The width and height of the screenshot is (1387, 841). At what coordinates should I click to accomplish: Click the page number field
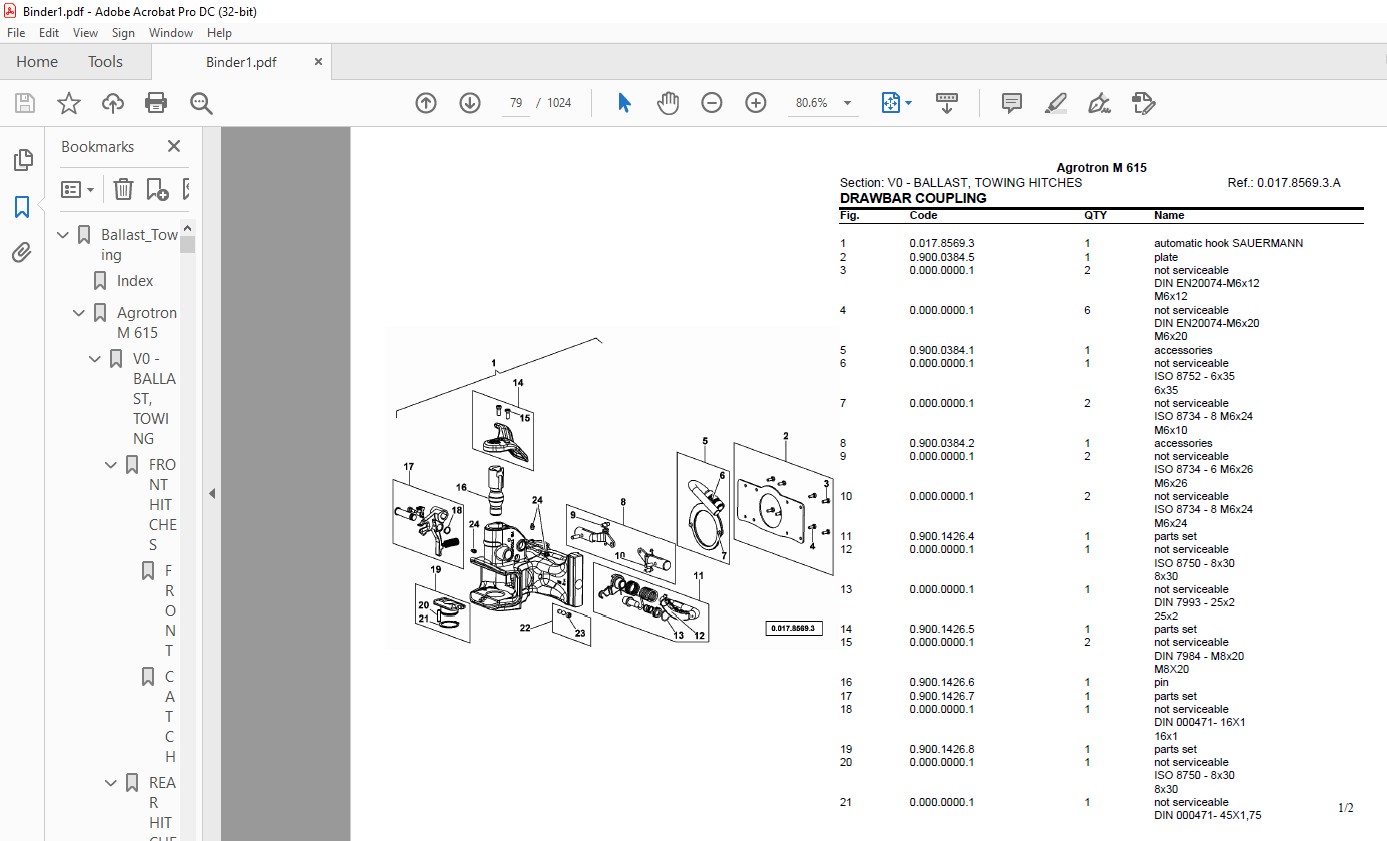(516, 103)
